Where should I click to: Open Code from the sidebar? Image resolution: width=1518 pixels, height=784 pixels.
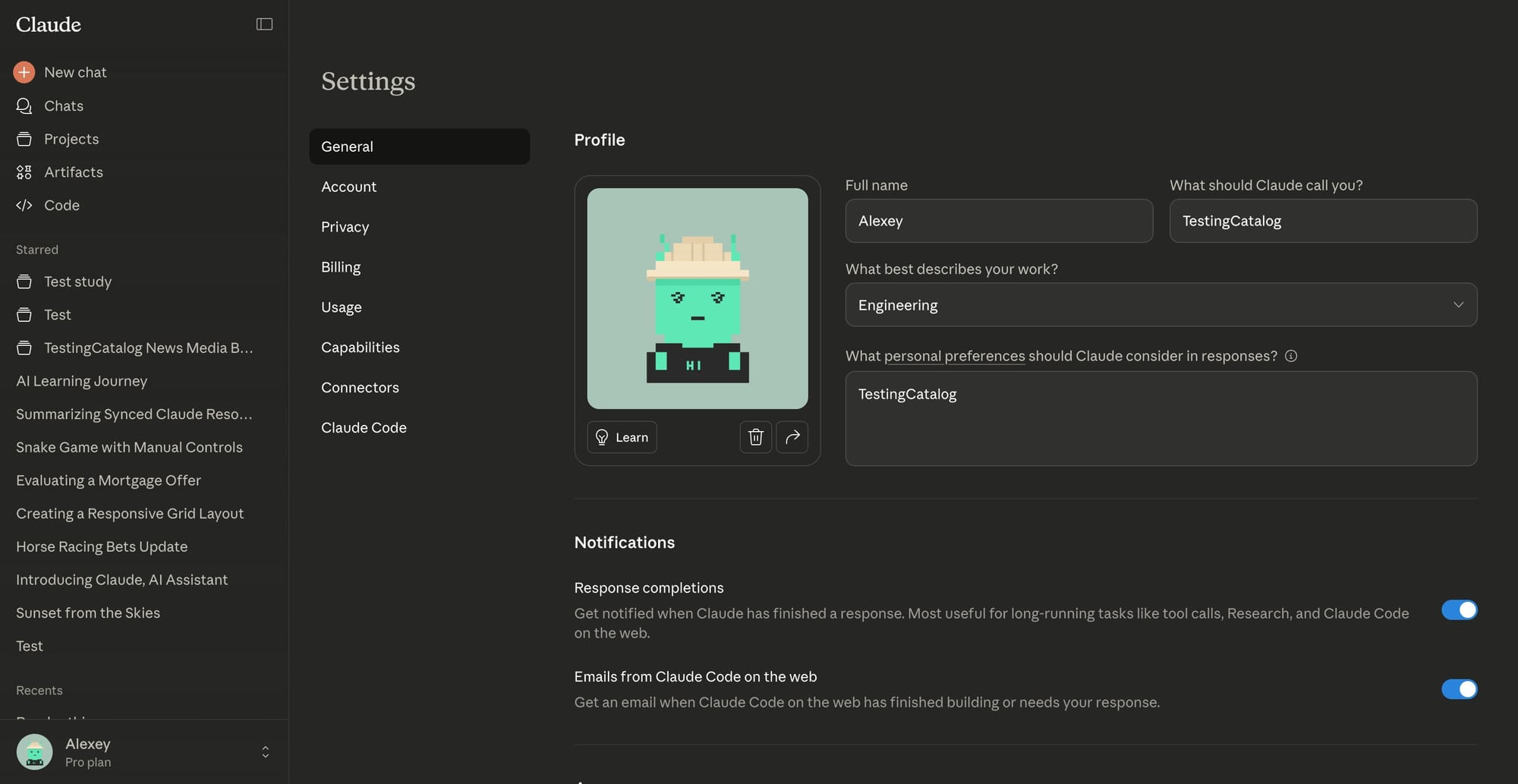click(61, 206)
